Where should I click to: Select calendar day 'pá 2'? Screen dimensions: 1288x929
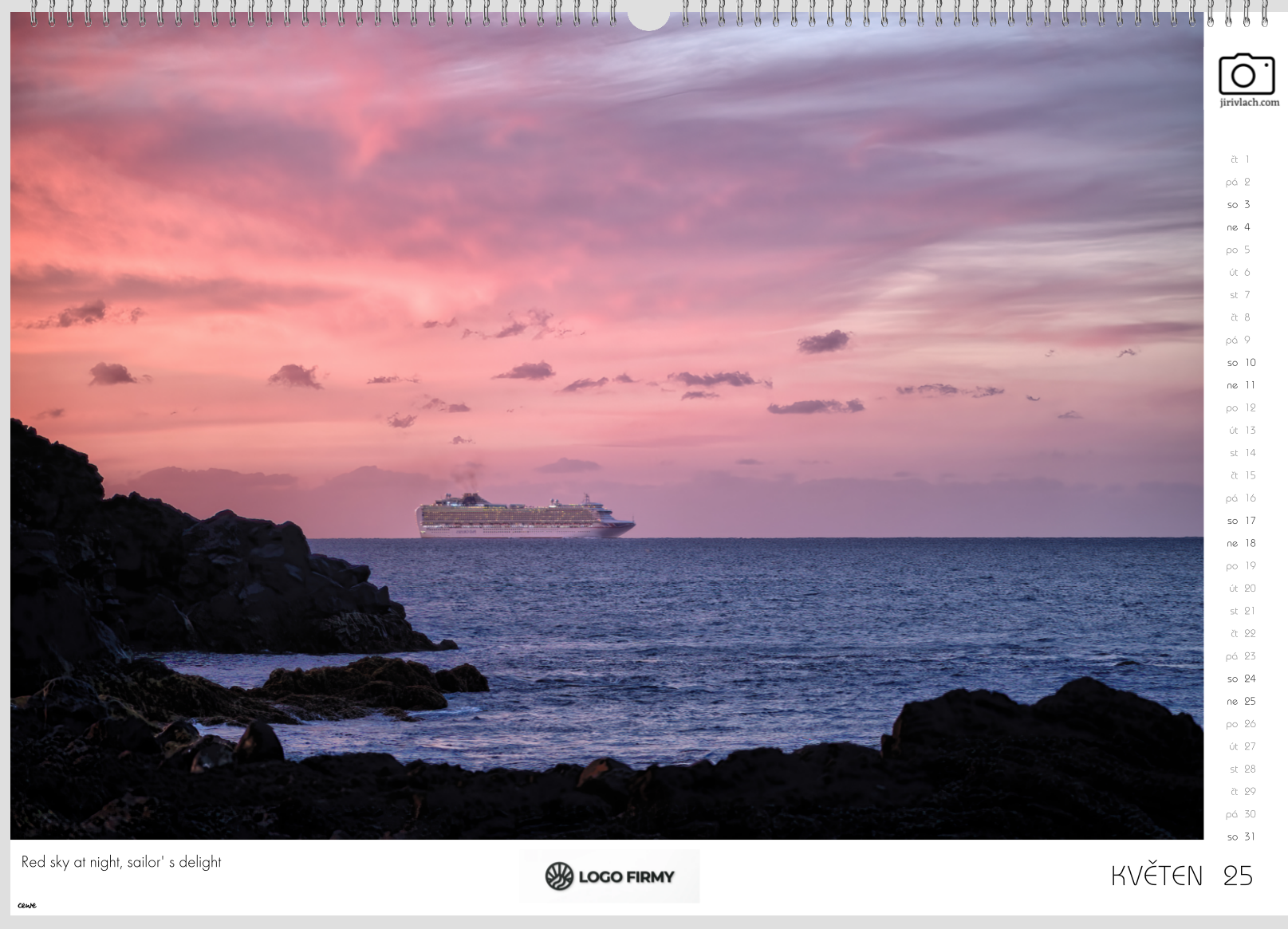(x=1239, y=182)
